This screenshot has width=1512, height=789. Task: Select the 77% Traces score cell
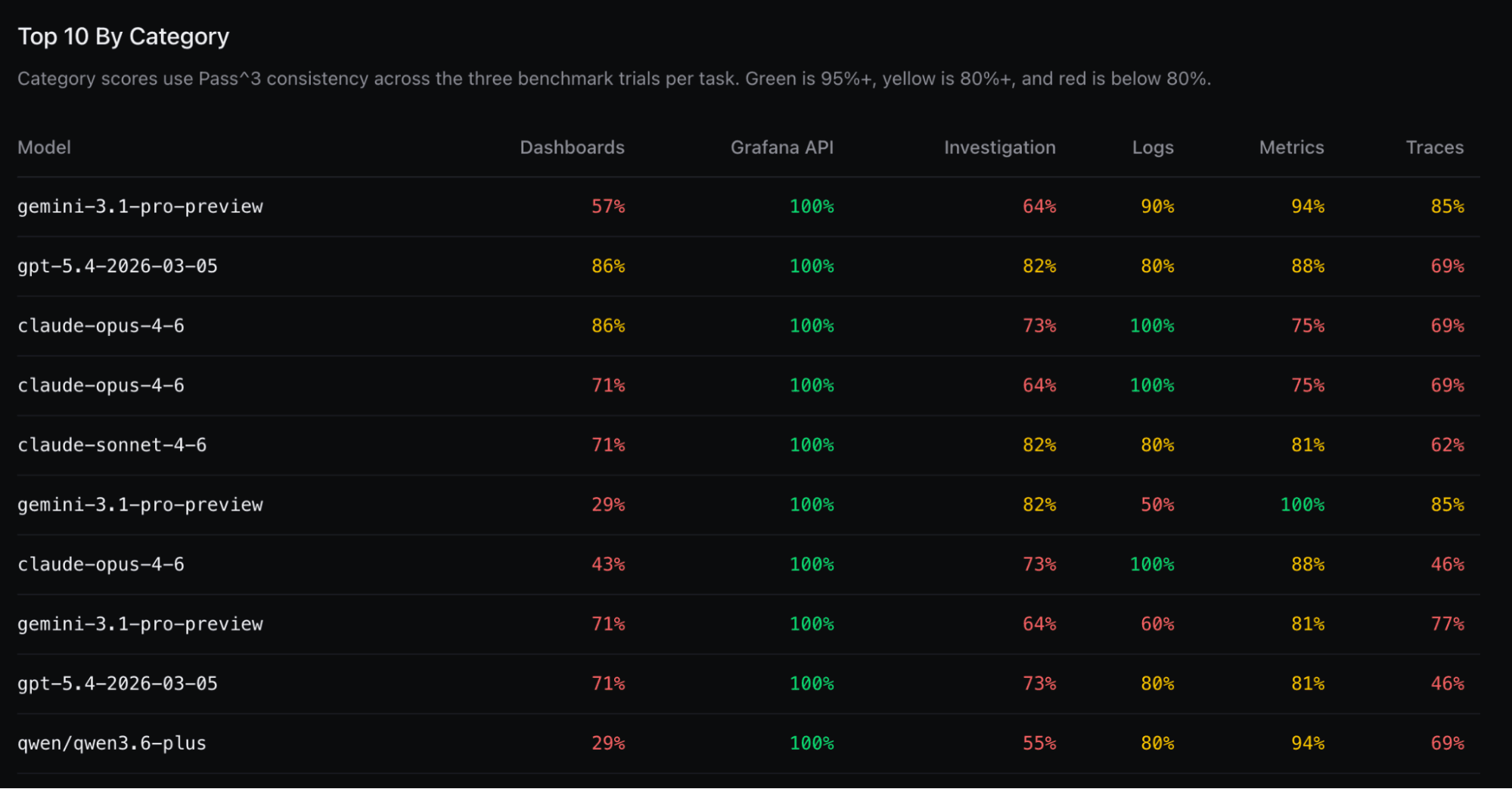(1447, 624)
